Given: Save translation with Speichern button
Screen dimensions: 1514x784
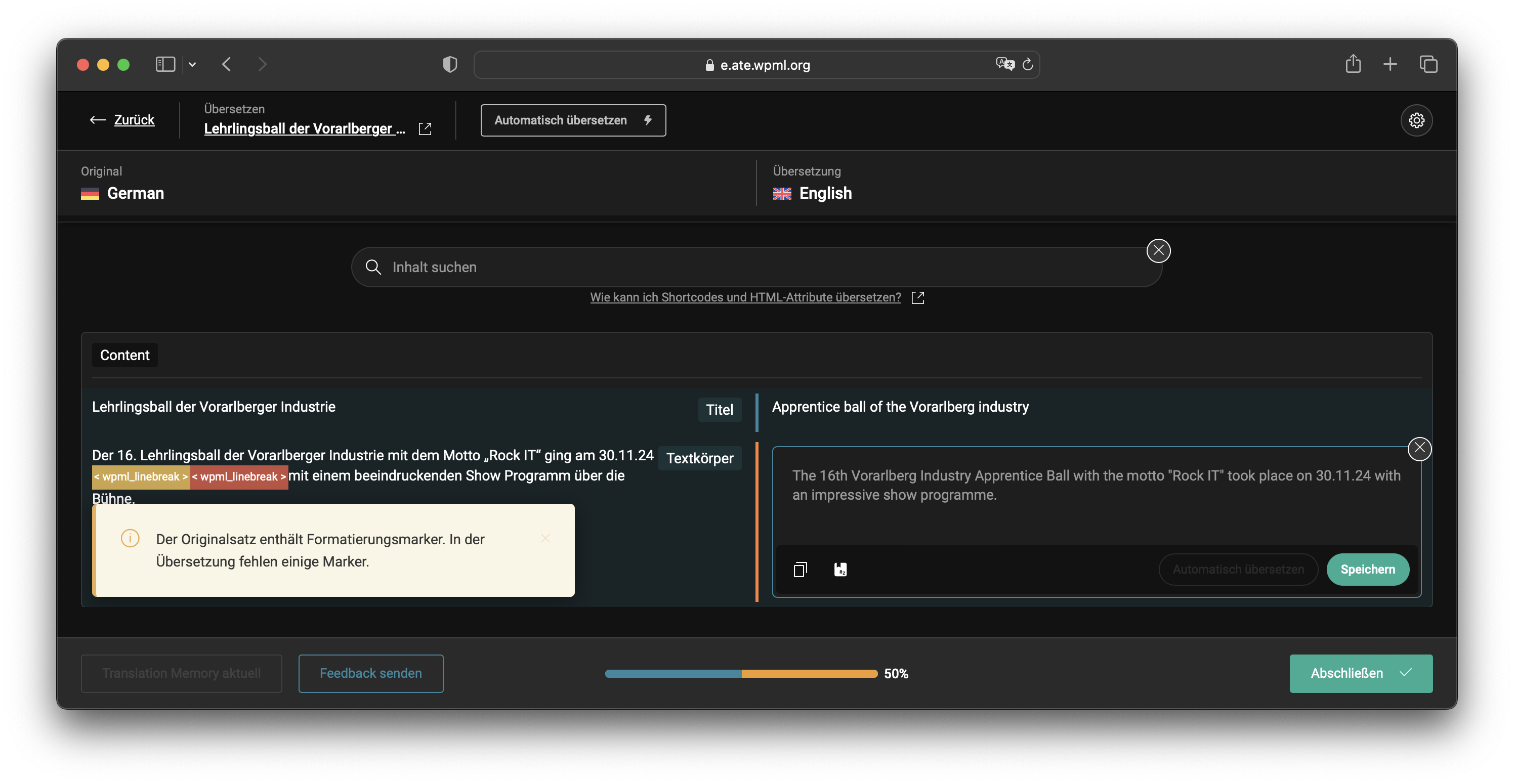Looking at the screenshot, I should coord(1368,570).
